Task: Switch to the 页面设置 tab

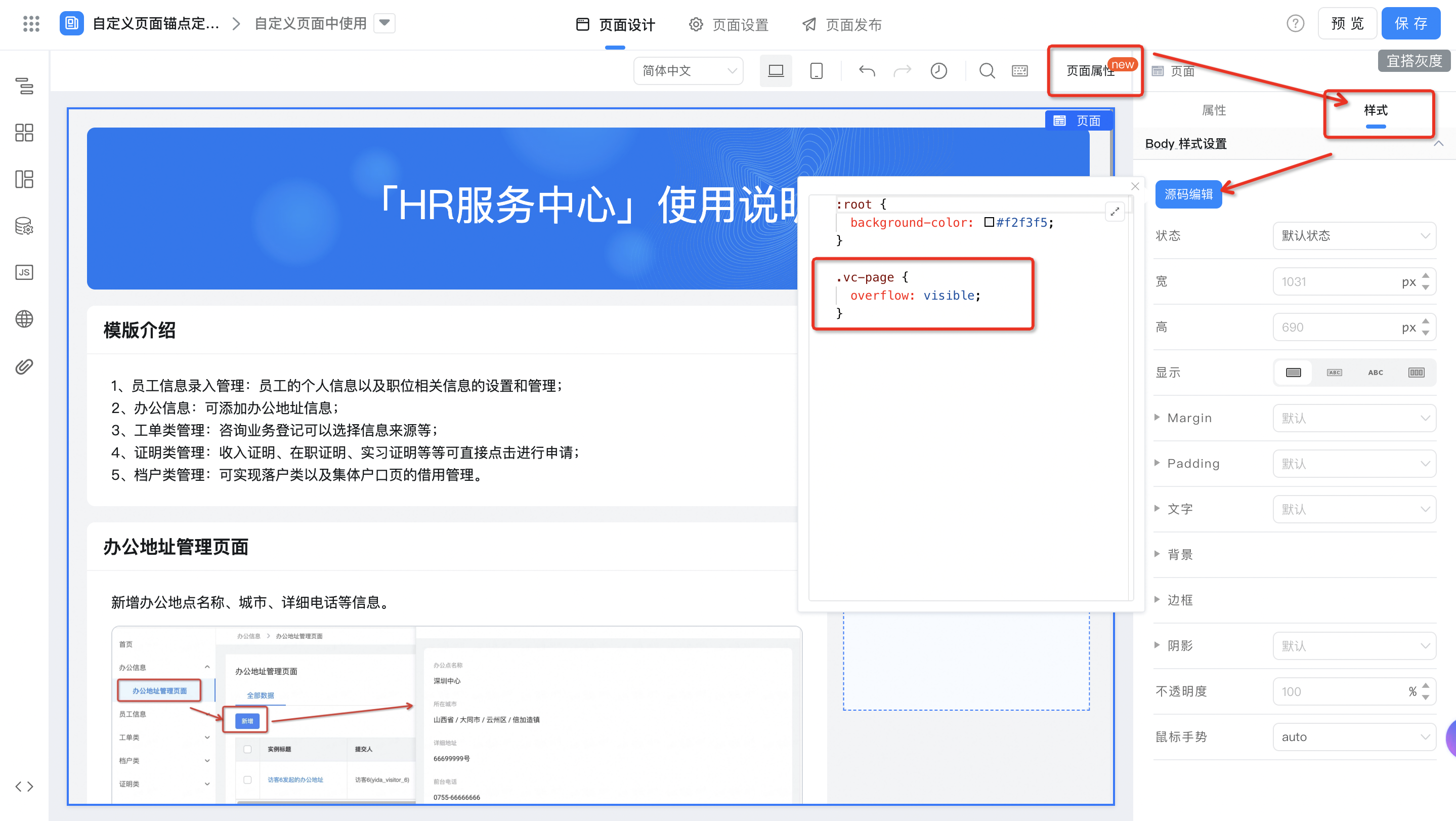Action: point(729,25)
